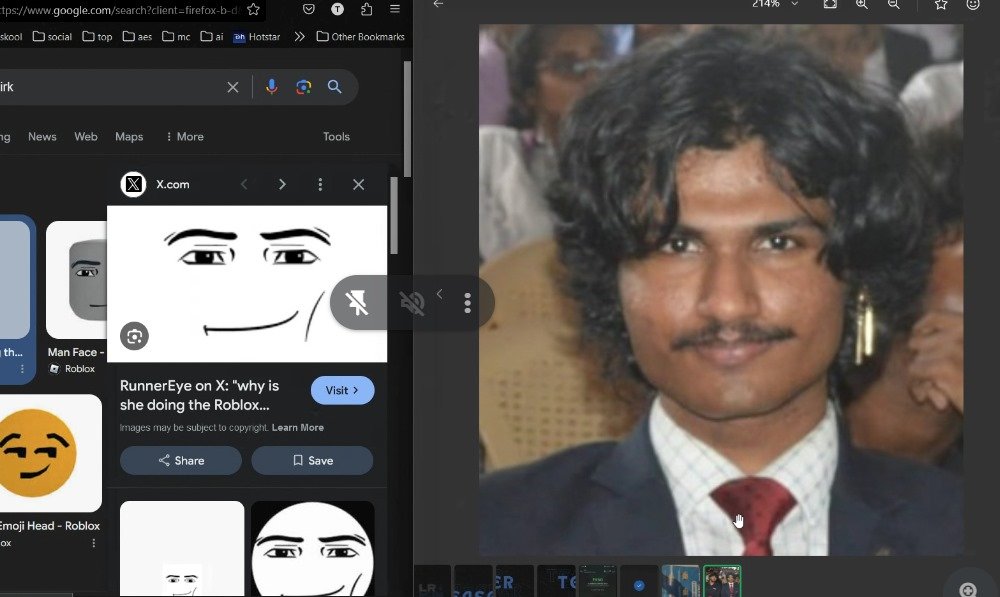Open the 'ai' bookmarks folder
Viewport: 1000px width, 597px height.
click(x=212, y=36)
